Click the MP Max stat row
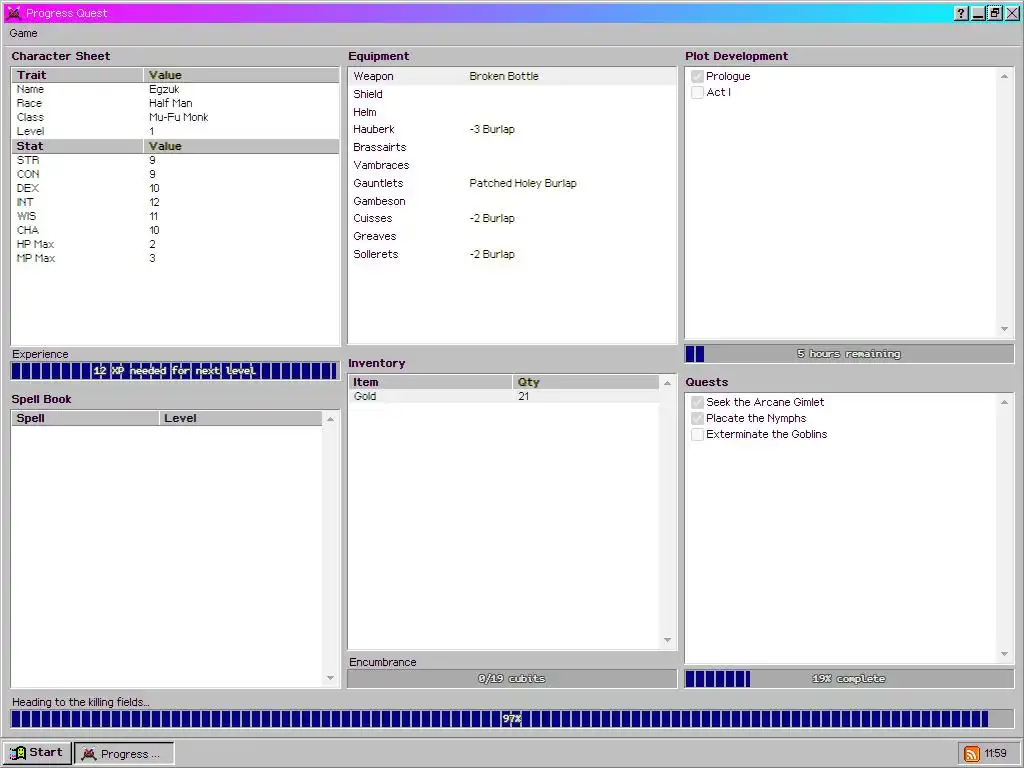 click(x=175, y=258)
